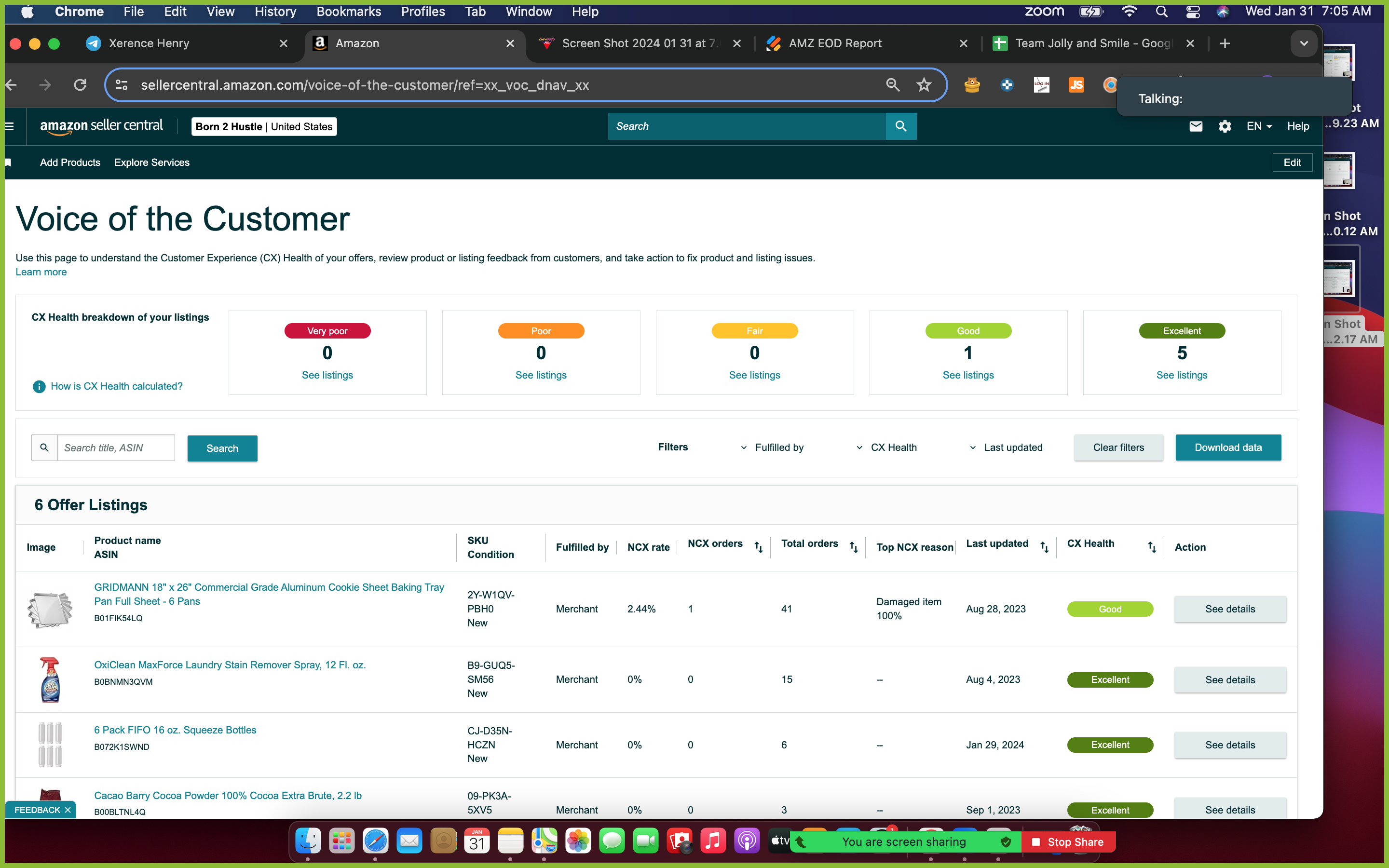The image size is (1389, 868).
Task: Focus the Seller Central header search field
Action: [746, 126]
